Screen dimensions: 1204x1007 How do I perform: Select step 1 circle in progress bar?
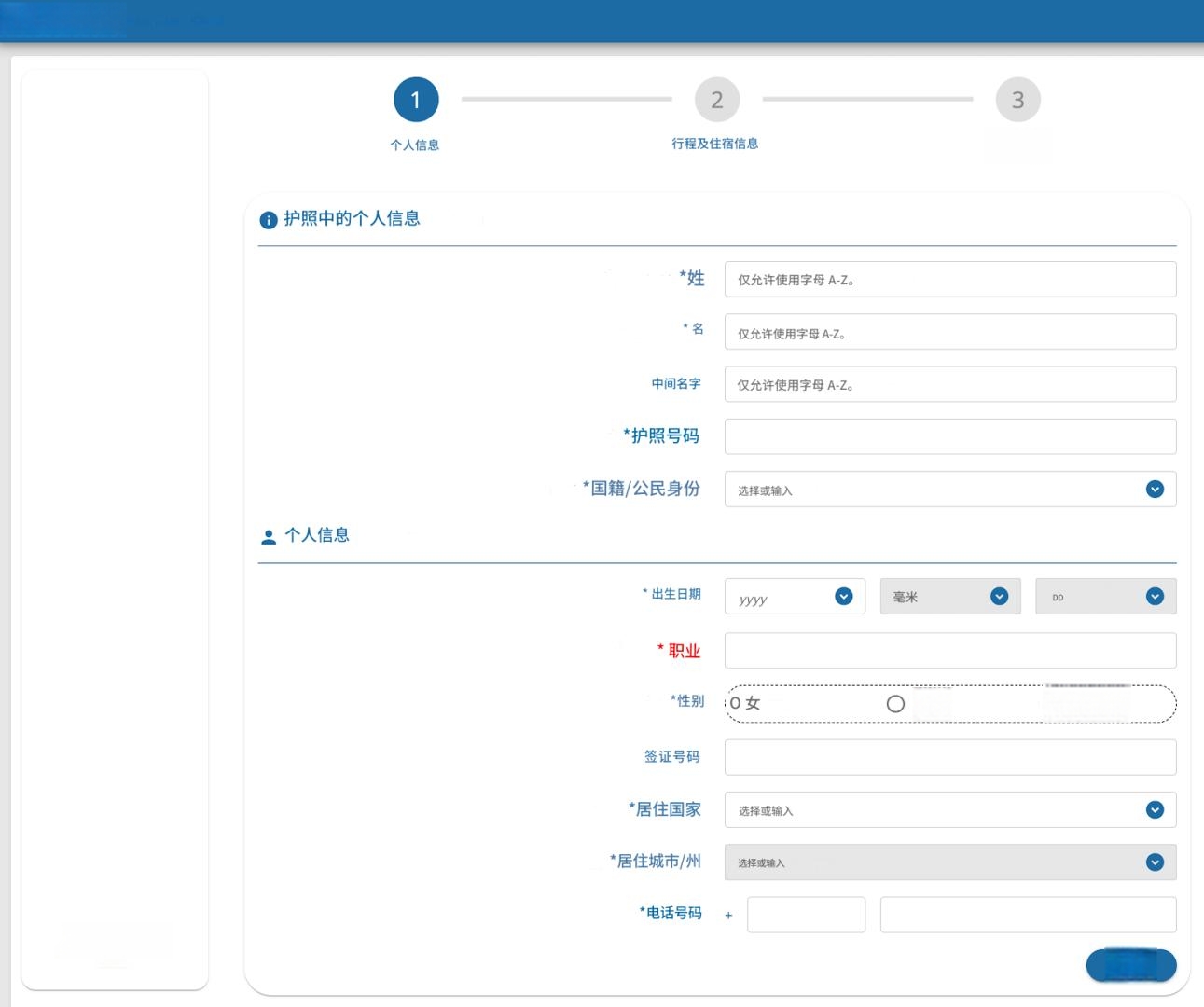(x=416, y=100)
